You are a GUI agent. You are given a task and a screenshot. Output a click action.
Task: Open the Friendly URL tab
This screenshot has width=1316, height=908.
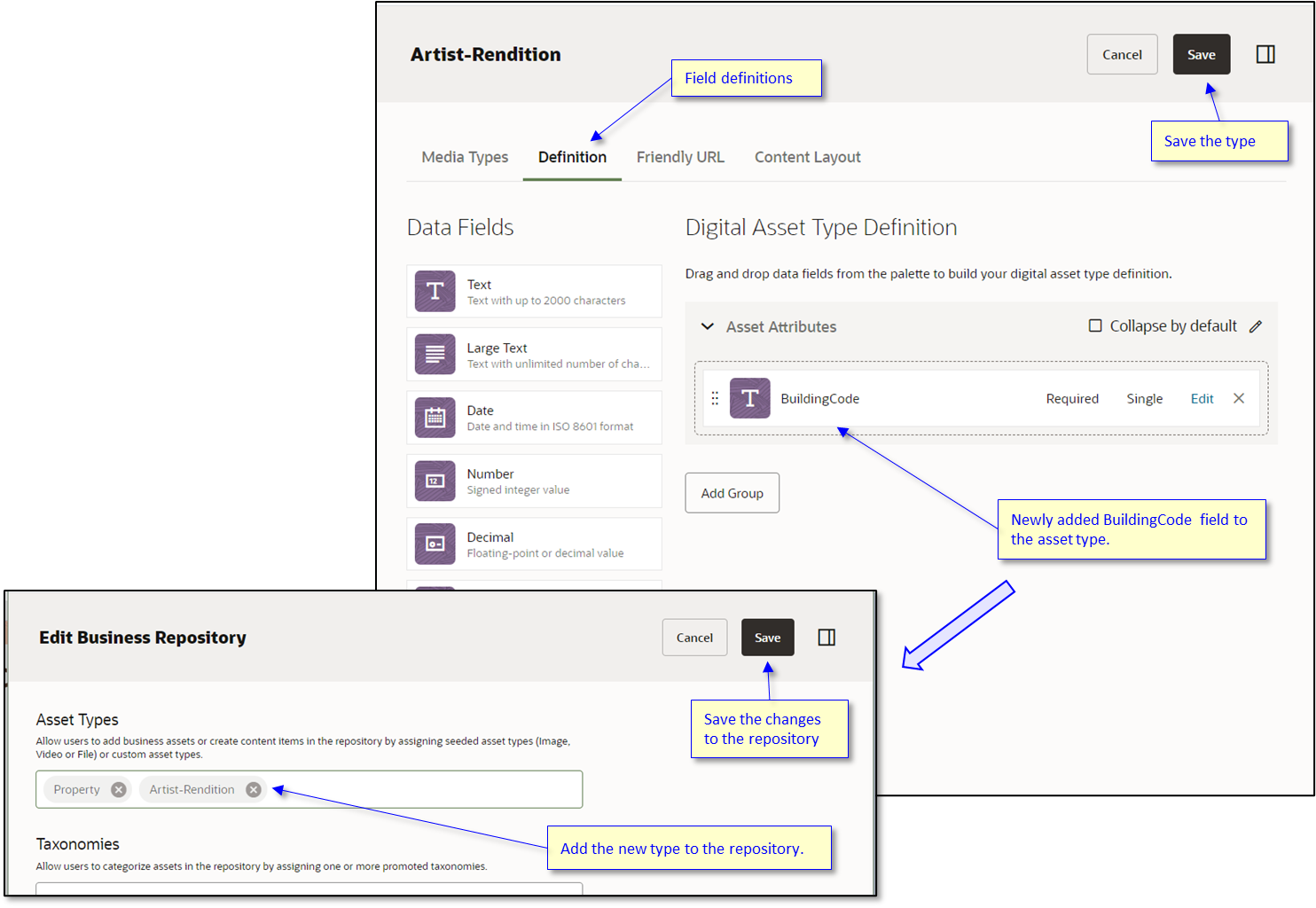[x=680, y=157]
